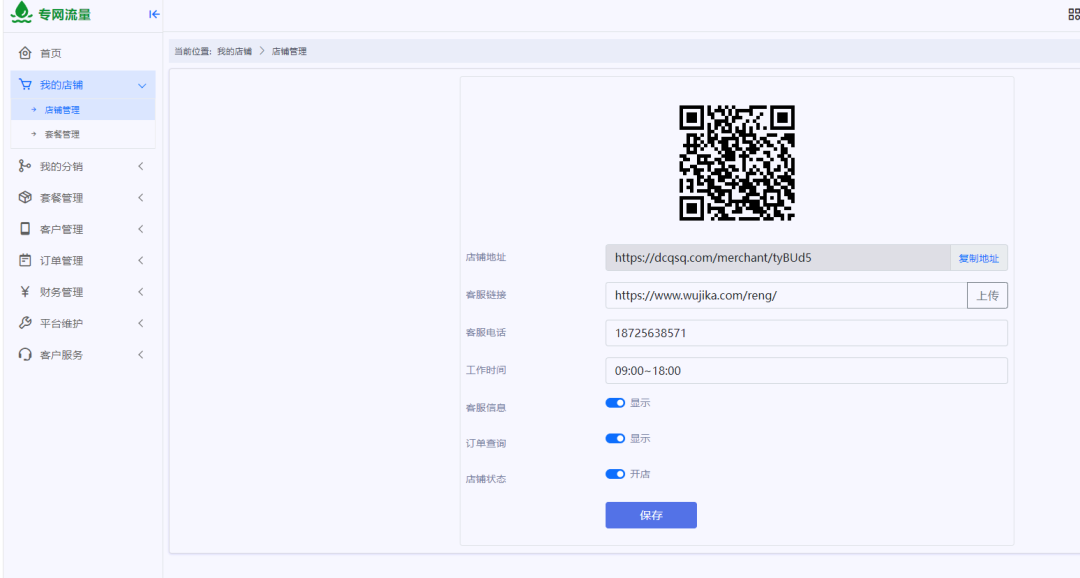Expand the 客户服务 chevron
This screenshot has height=578, width=1080.
coord(141,355)
